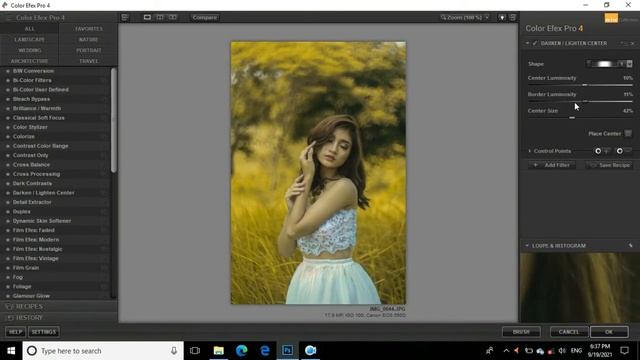Select the Darken / Lighten Center filter
The width and height of the screenshot is (640, 360).
pyautogui.click(x=43, y=193)
